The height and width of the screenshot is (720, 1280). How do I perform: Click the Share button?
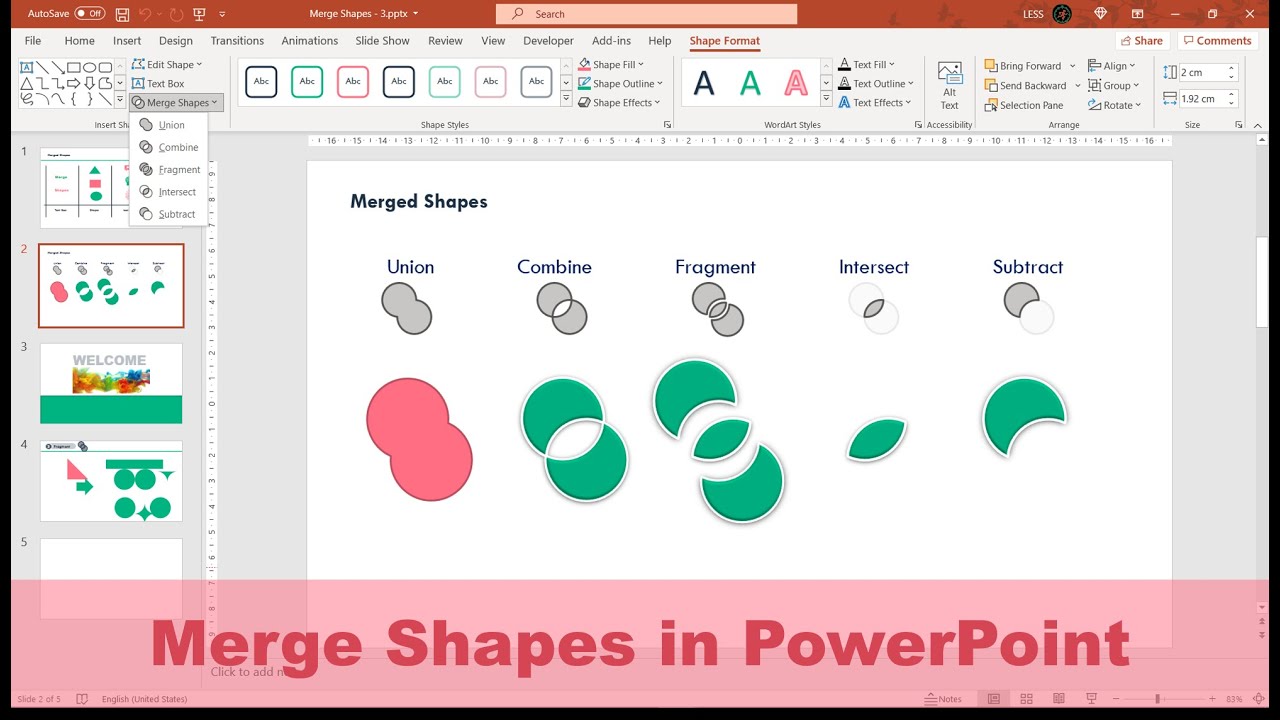click(1141, 41)
